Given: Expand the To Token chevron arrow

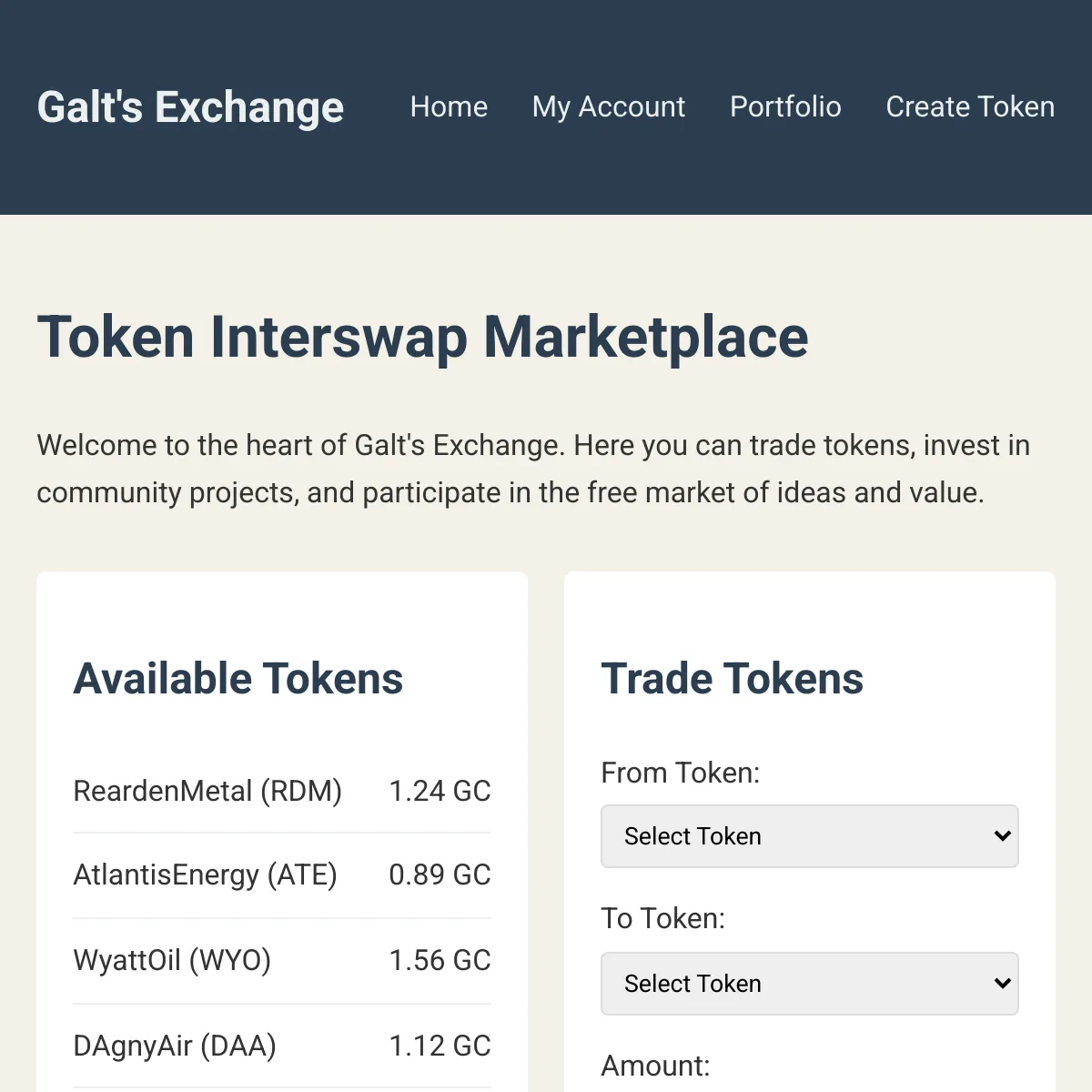Looking at the screenshot, I should tap(1002, 983).
